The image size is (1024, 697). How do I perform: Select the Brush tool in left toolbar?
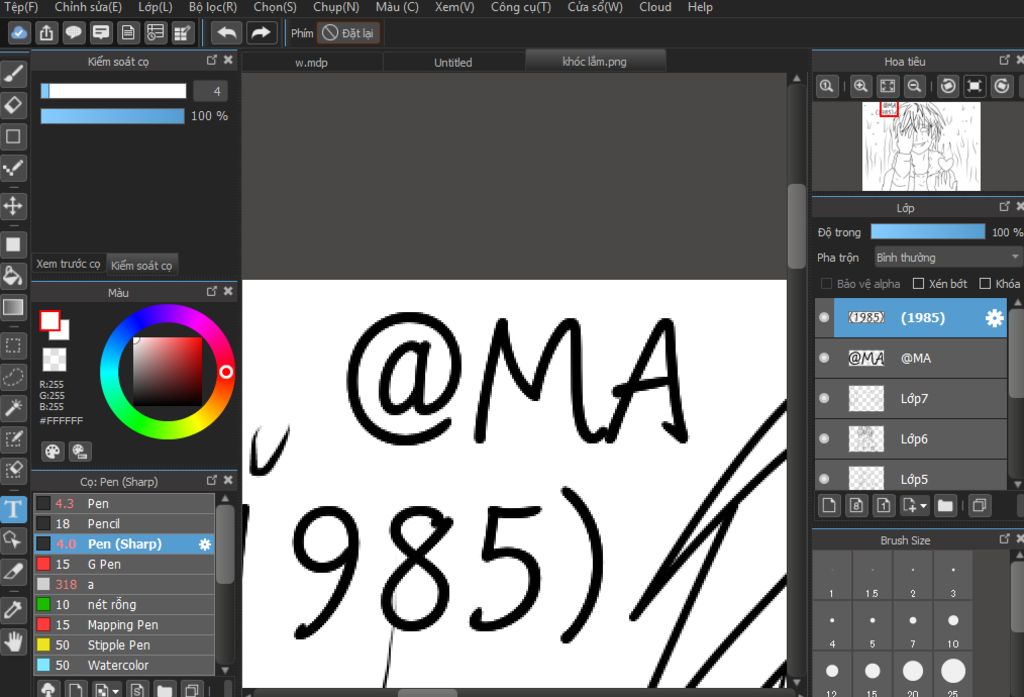(x=14, y=73)
